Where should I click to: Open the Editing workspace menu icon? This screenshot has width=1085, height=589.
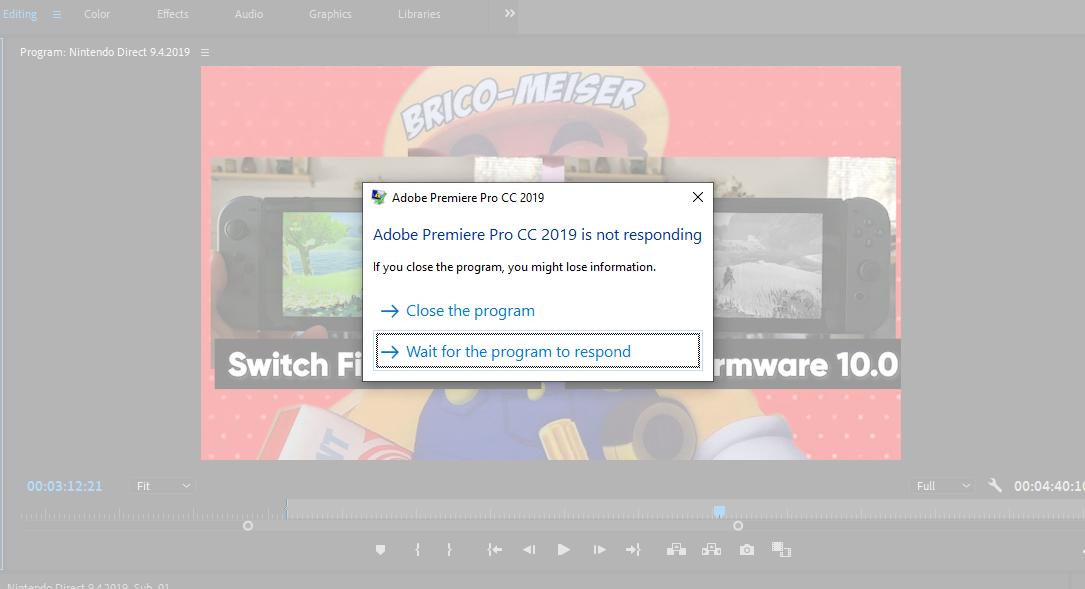tap(57, 15)
